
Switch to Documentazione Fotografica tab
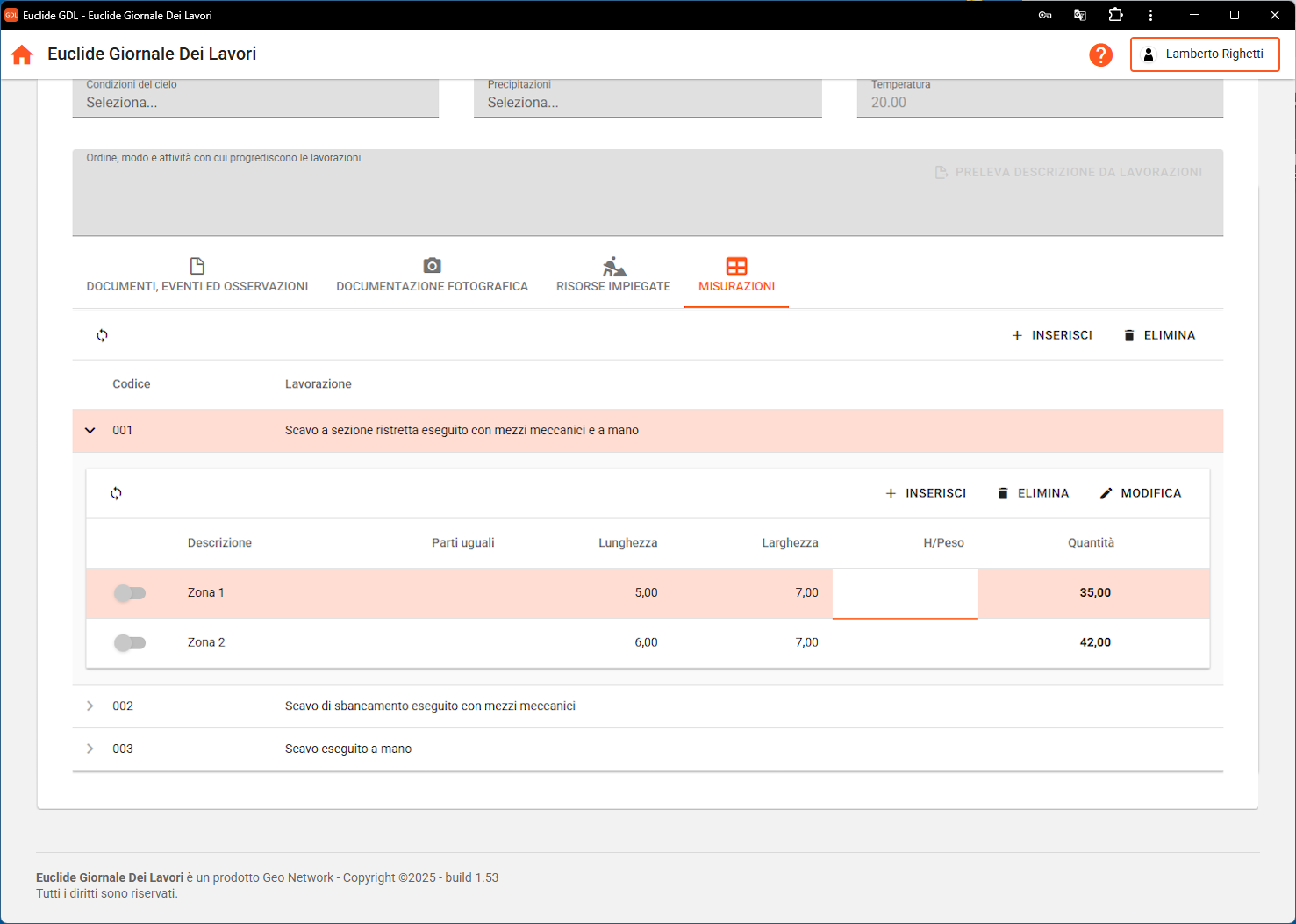432,276
